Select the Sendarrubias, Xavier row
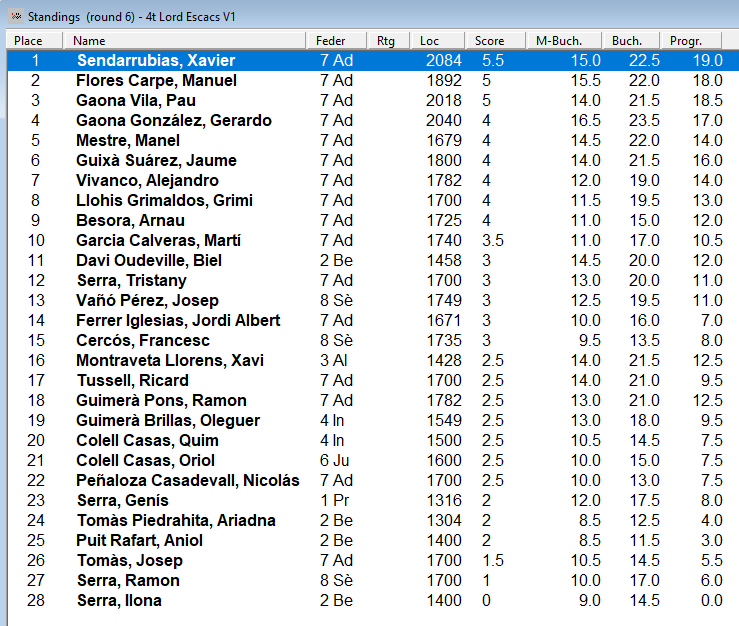Viewport: 739px width, 626px height. point(155,61)
